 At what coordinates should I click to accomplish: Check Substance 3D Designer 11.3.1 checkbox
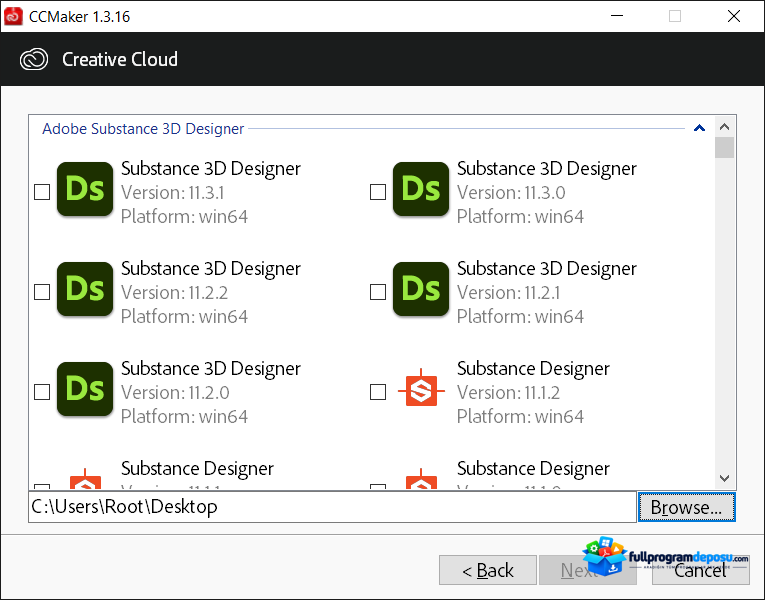click(x=42, y=192)
